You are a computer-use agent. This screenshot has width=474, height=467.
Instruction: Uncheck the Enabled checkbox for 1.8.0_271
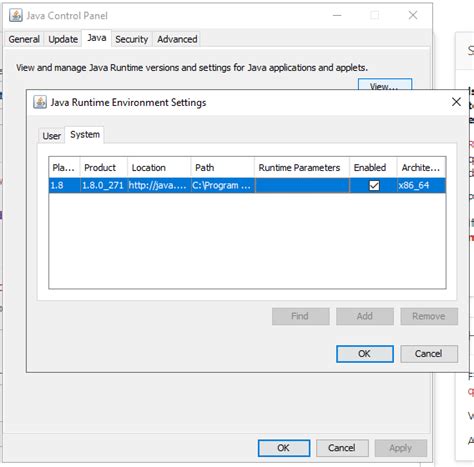coord(374,185)
